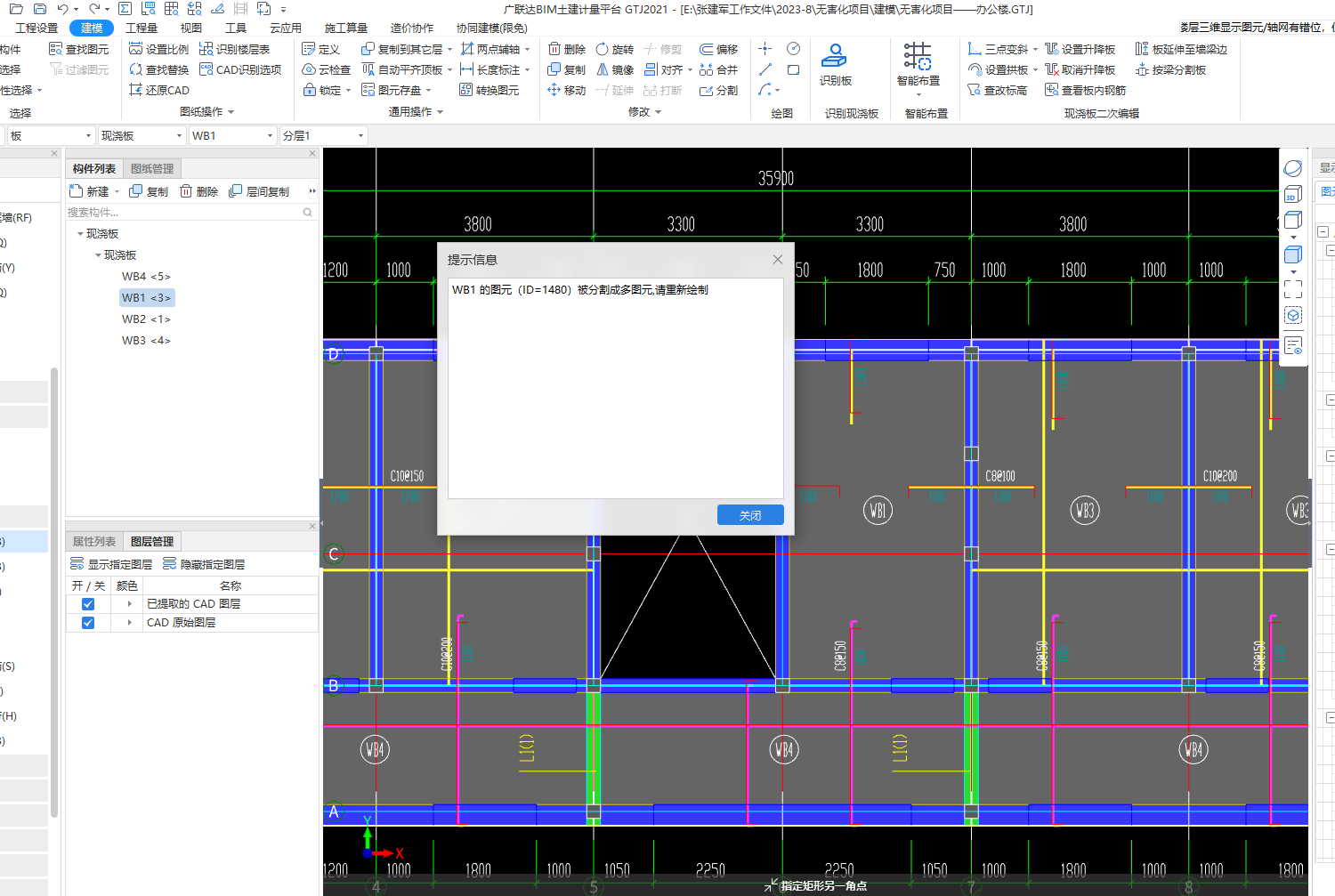Click the Redo arrow icon

tap(94, 9)
